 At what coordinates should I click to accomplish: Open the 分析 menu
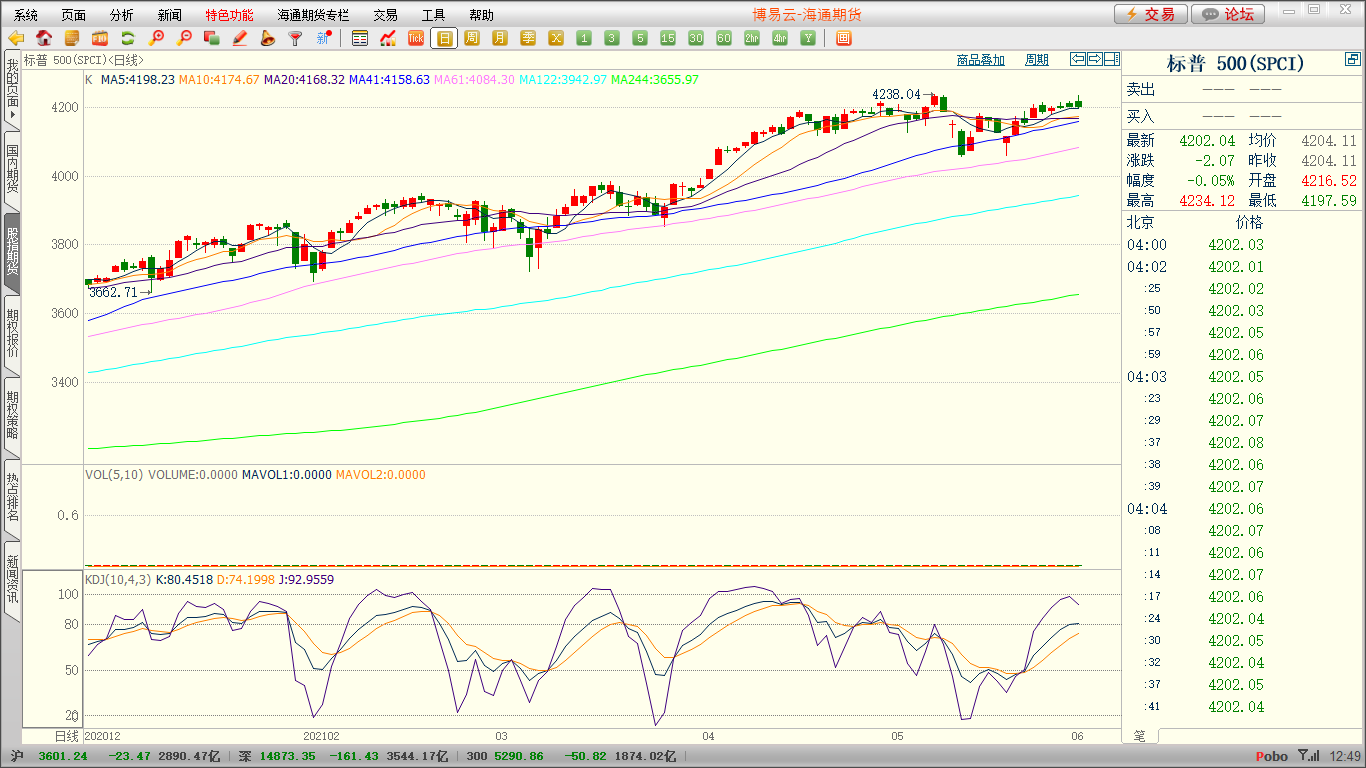point(121,15)
